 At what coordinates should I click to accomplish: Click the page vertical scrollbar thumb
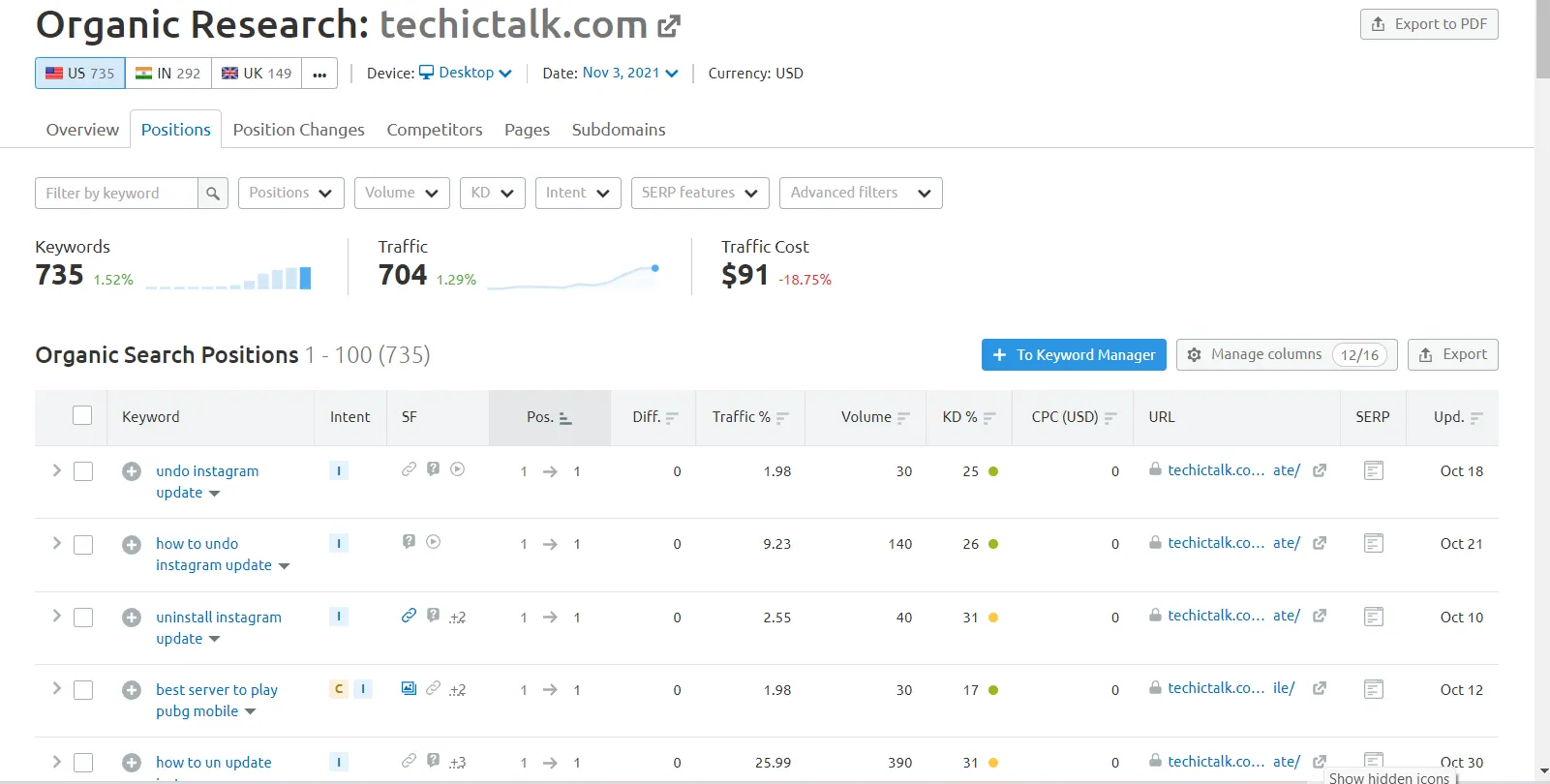click(x=1542, y=39)
